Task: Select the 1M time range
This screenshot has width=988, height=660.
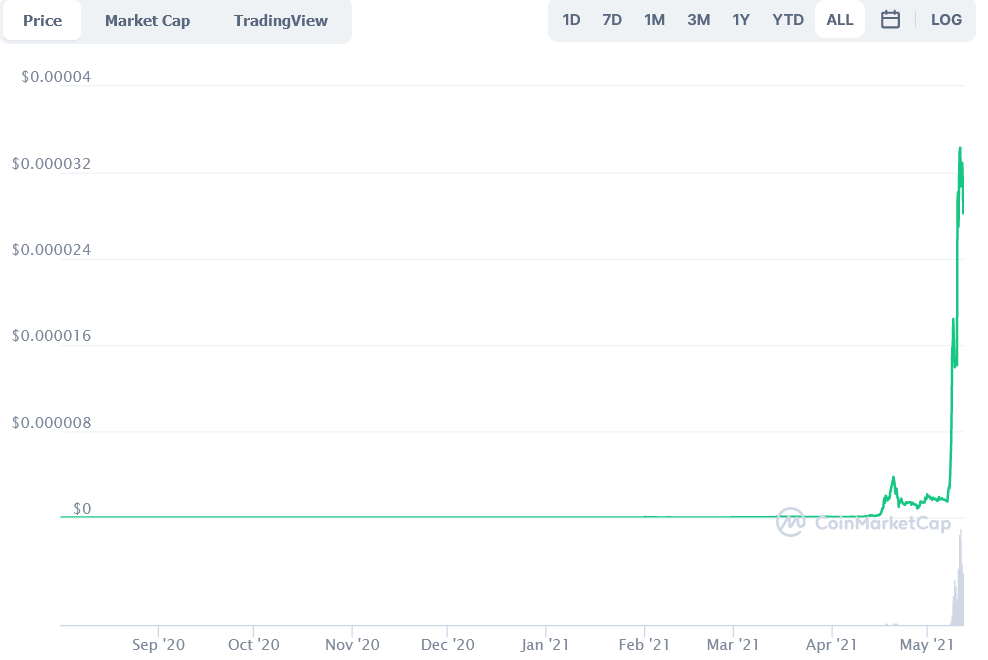Action: pos(654,20)
